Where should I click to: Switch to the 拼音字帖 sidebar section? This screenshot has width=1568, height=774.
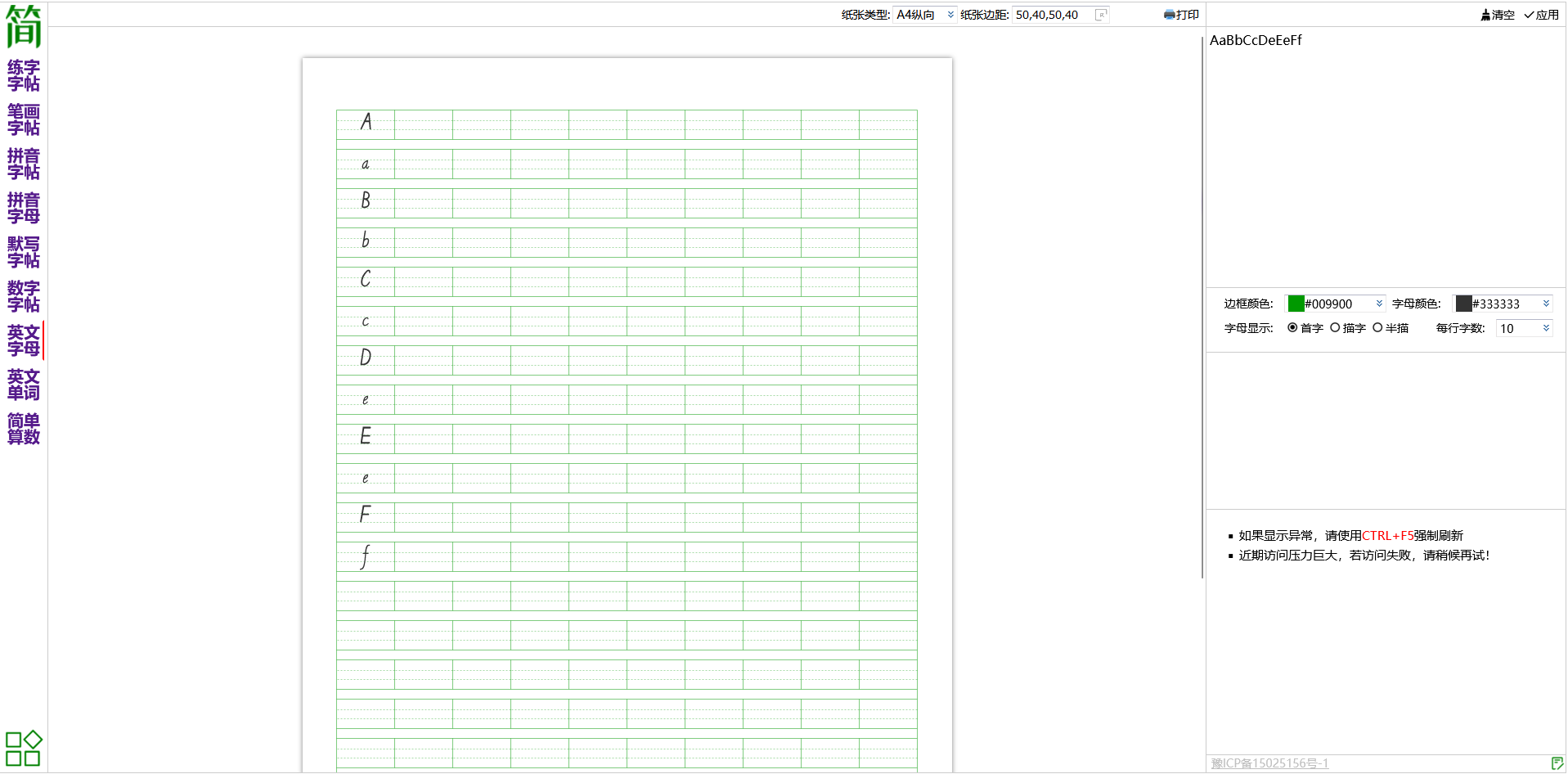click(x=24, y=164)
